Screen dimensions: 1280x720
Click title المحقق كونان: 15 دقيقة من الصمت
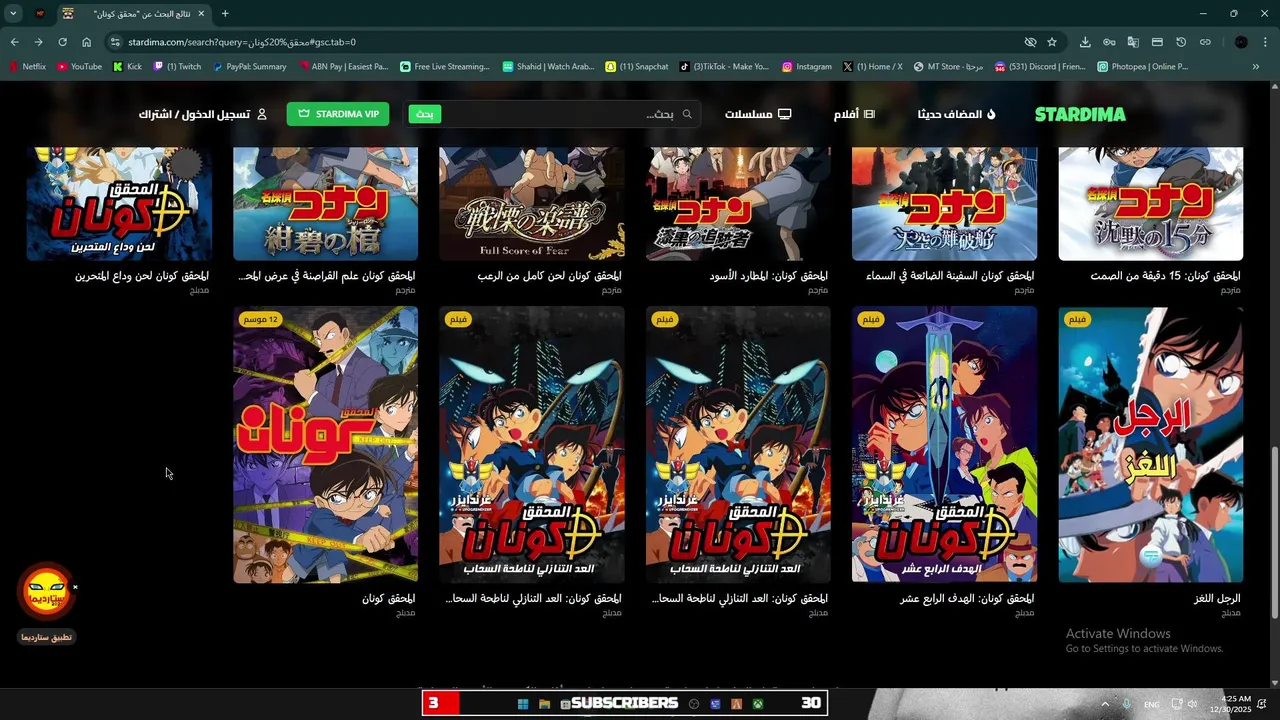(1165, 276)
